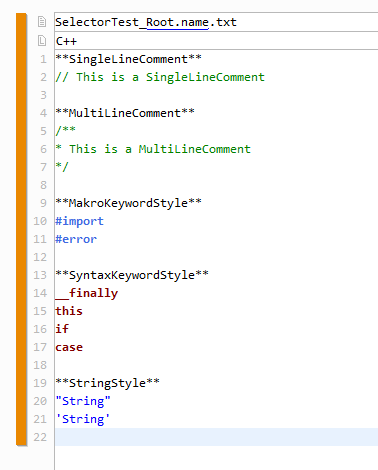378x470 pixels.
Task: Click line number 19 in the gutter
Action: click(x=40, y=383)
